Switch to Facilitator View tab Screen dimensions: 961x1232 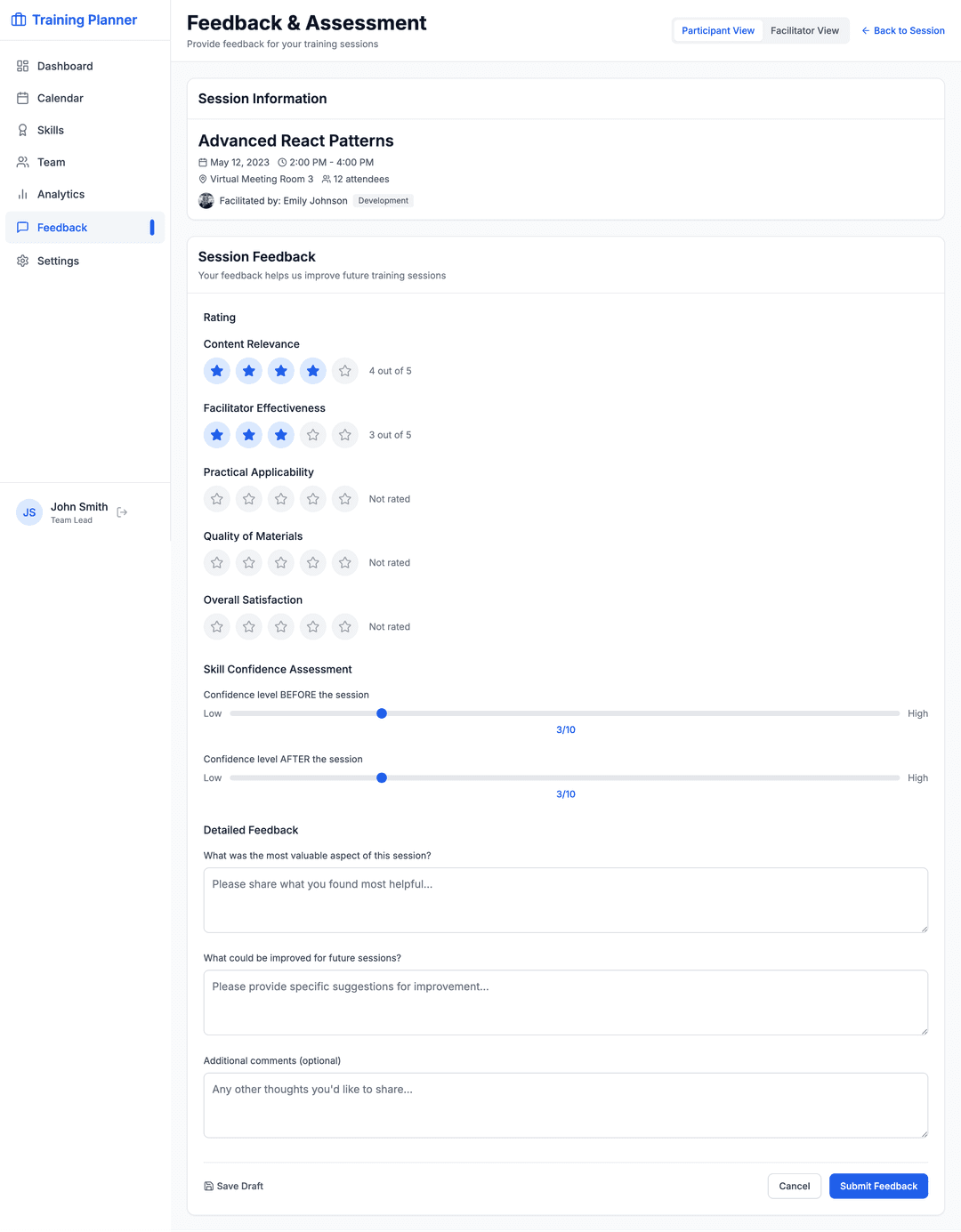[x=804, y=30]
